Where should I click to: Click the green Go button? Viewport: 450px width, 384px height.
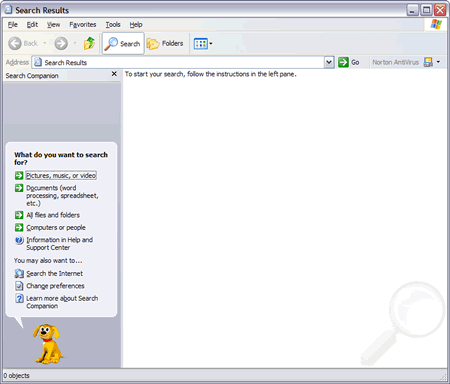click(349, 62)
